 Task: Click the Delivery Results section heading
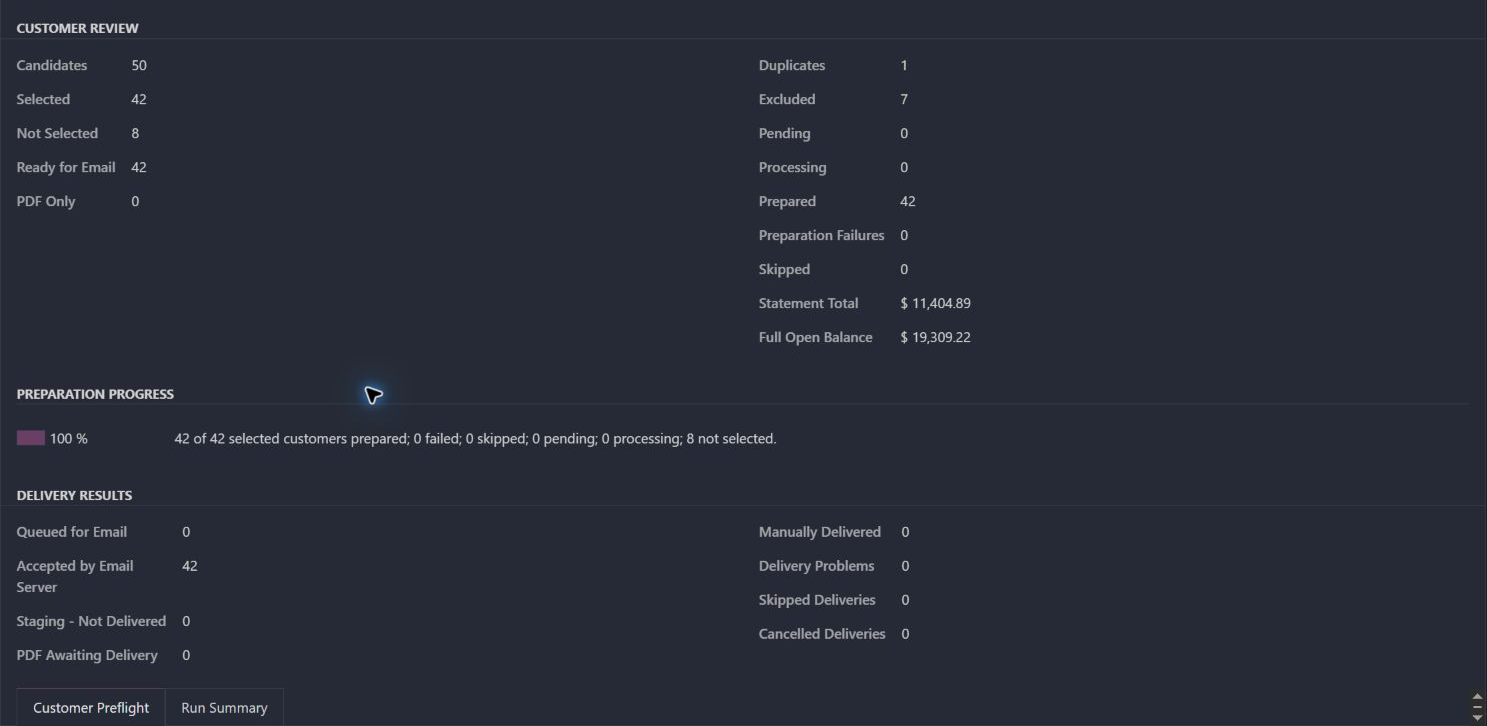point(74,495)
